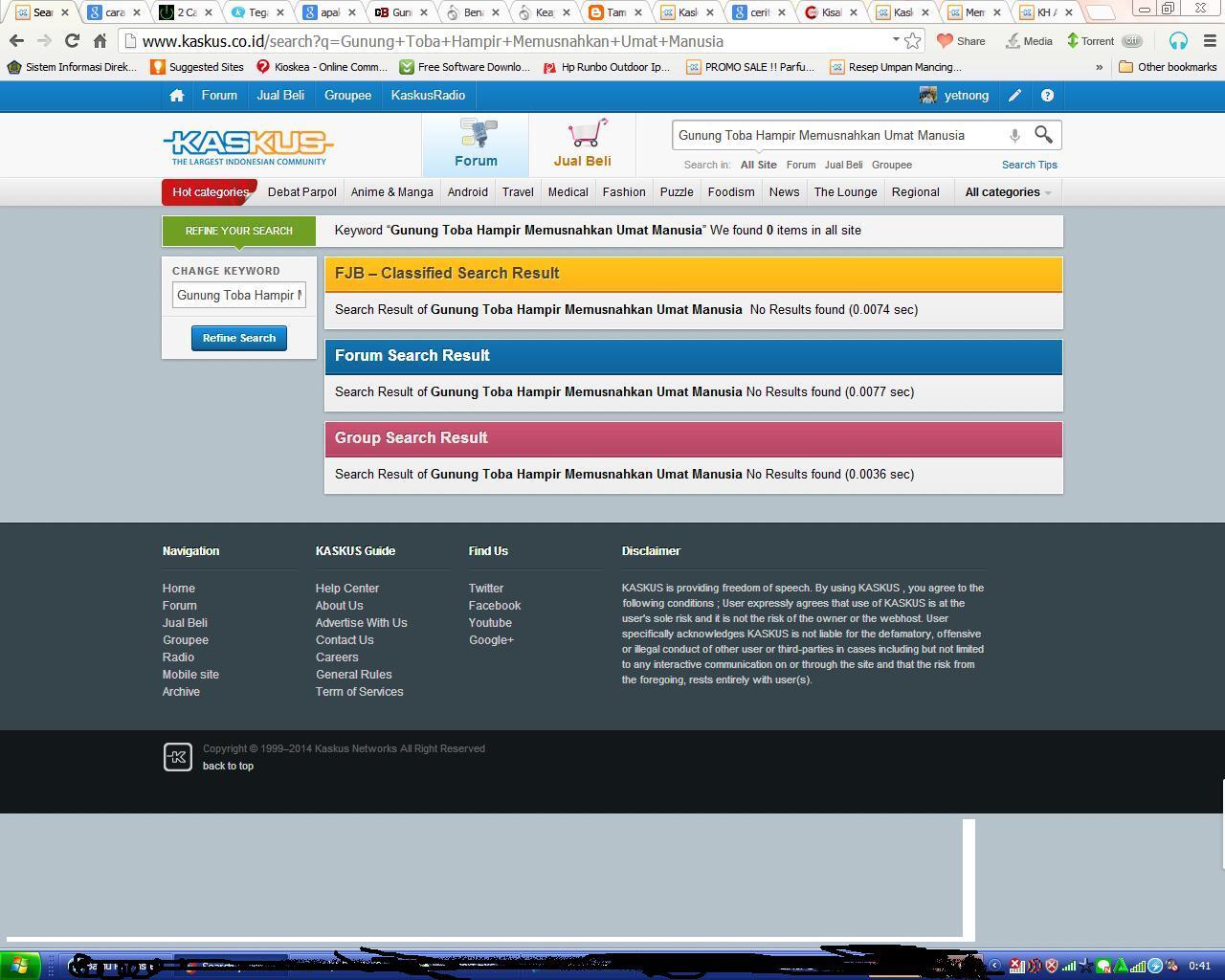This screenshot has height=980, width=1225.
Task: Bookmark page with the star icon
Action: pos(913,41)
